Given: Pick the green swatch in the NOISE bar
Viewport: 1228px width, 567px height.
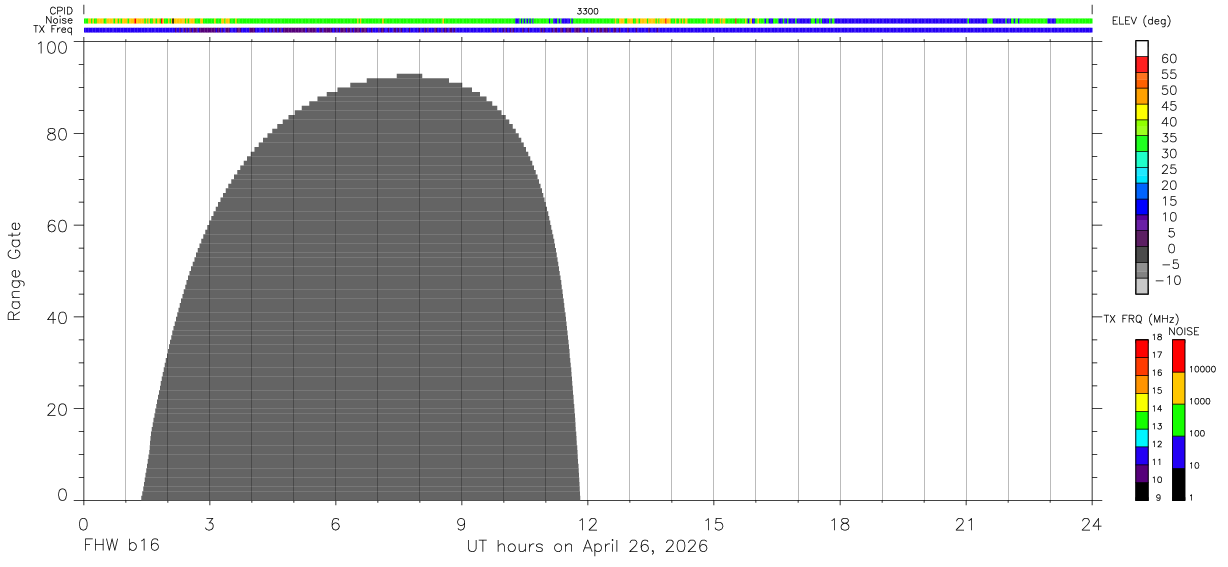Looking at the screenshot, I should (1178, 420).
